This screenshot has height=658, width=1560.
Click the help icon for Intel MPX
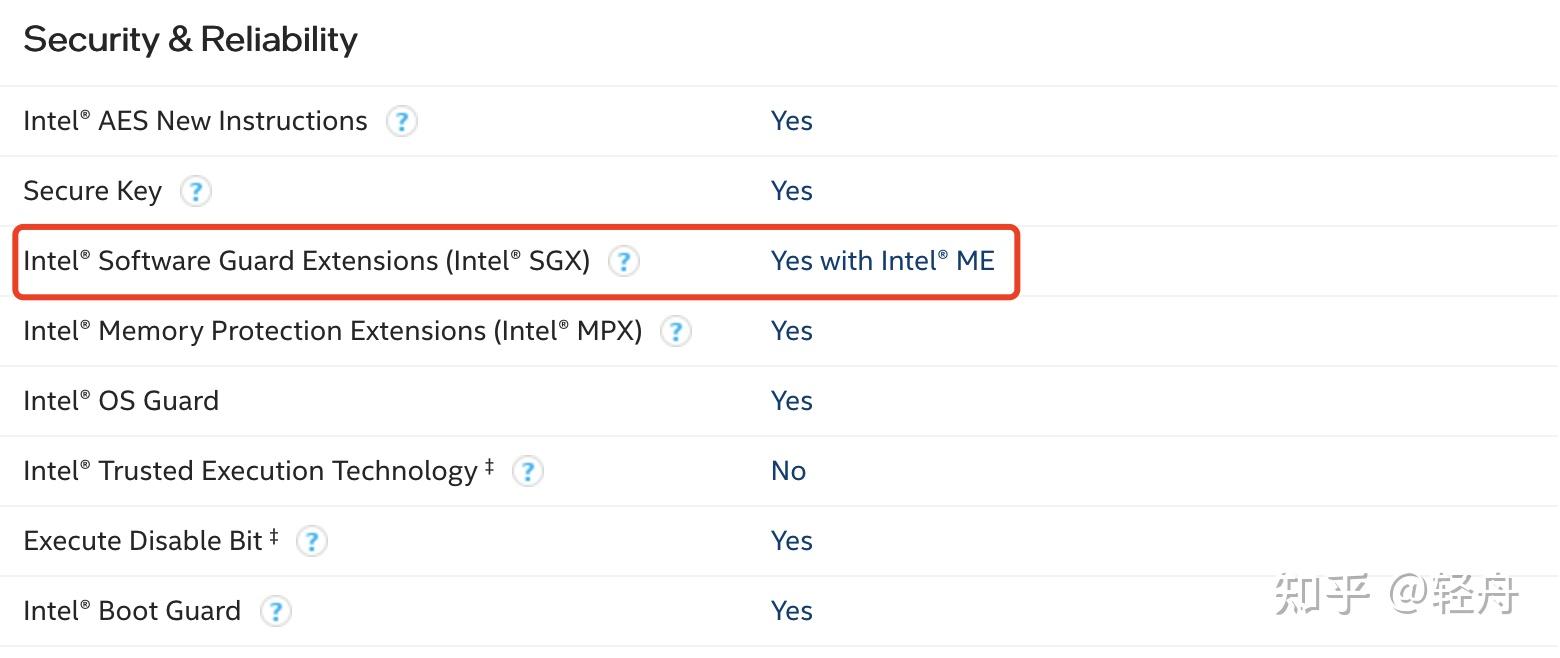[676, 331]
